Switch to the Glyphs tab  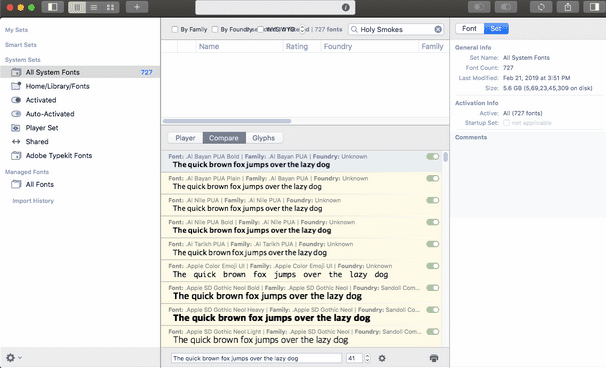click(x=264, y=138)
